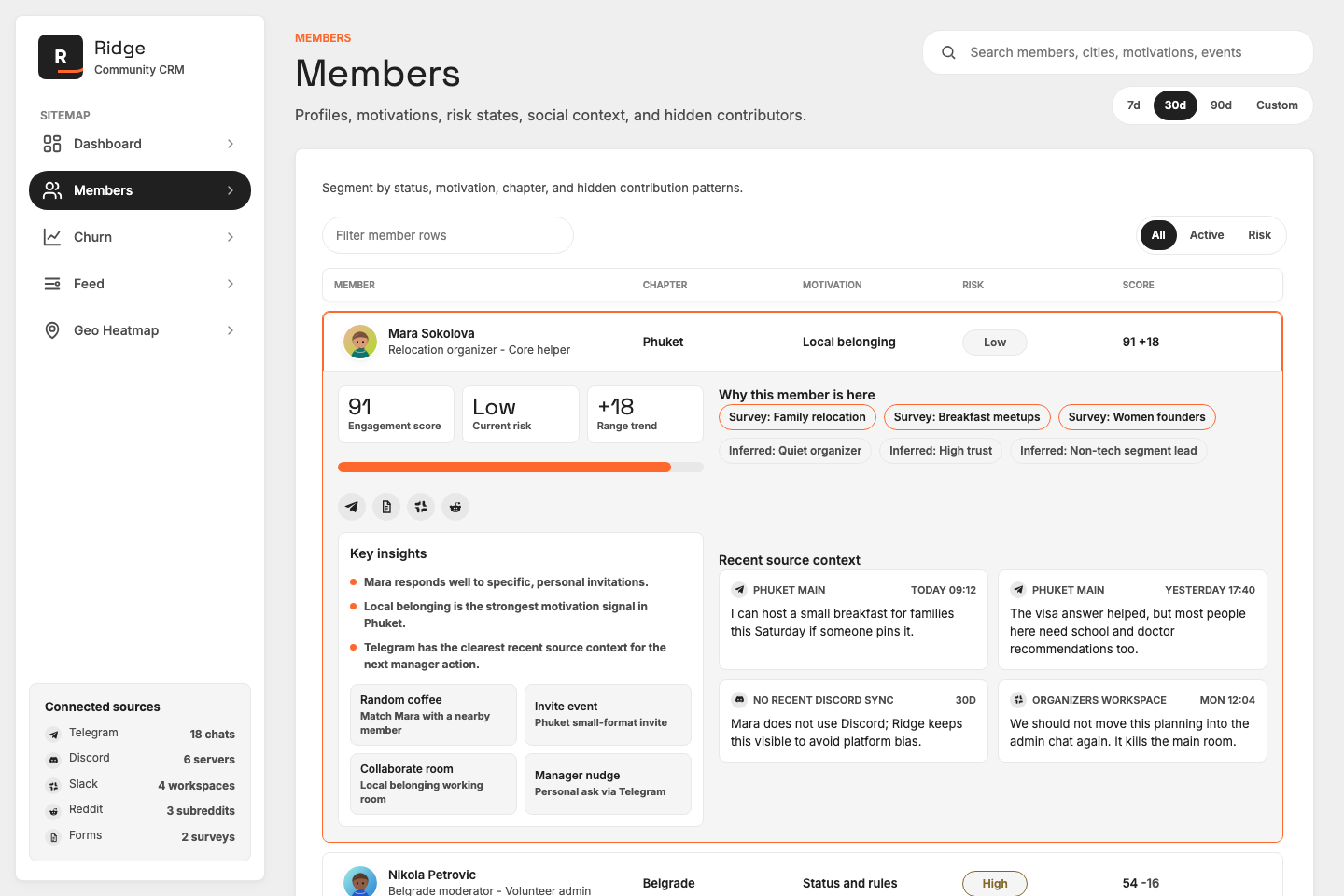Open the Dashboard nav item
Viewport: 1344px width, 896px height.
pos(140,144)
